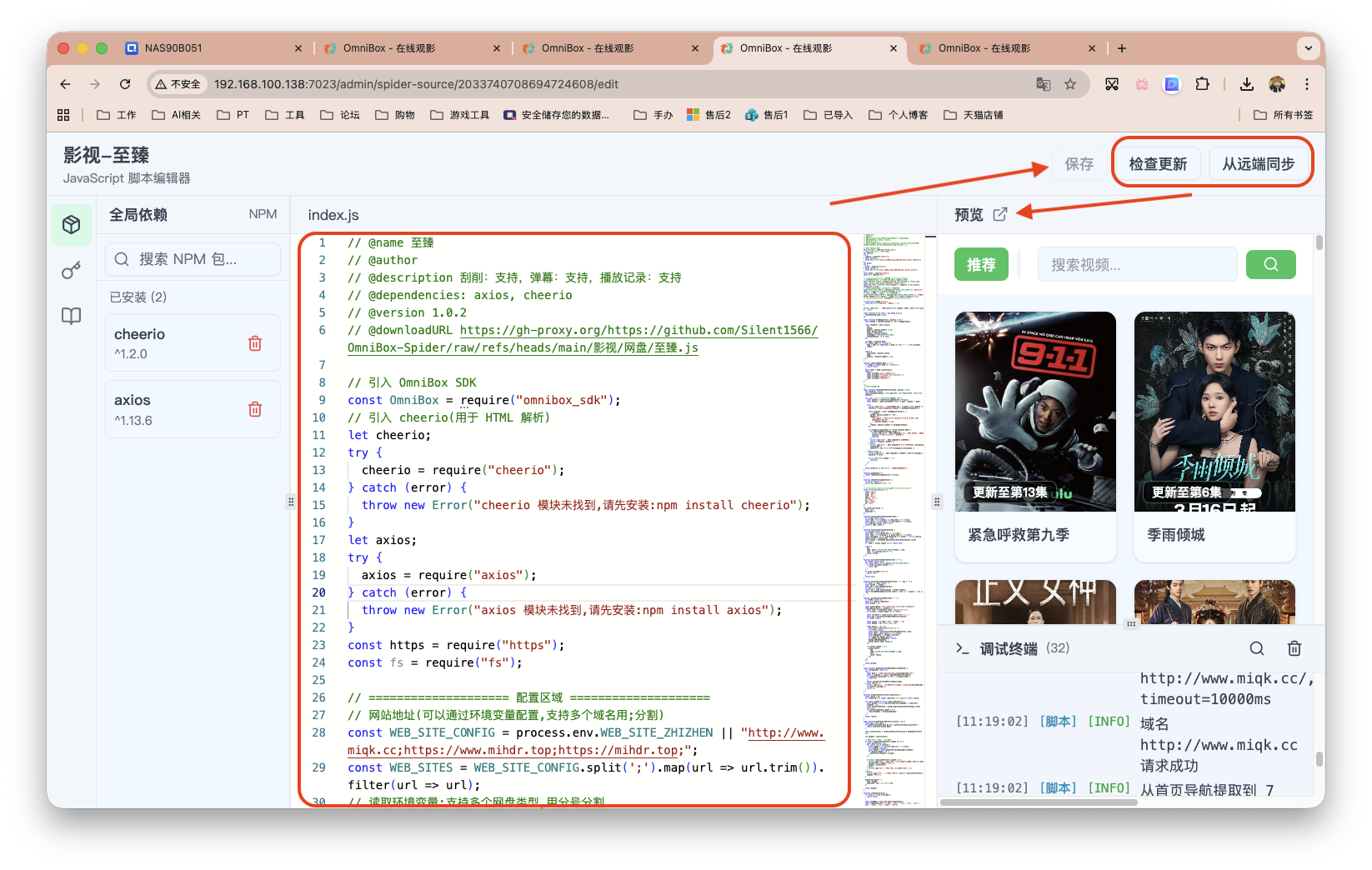Click the 检查更新 button
Viewport: 1372px width, 870px height.
[1158, 164]
